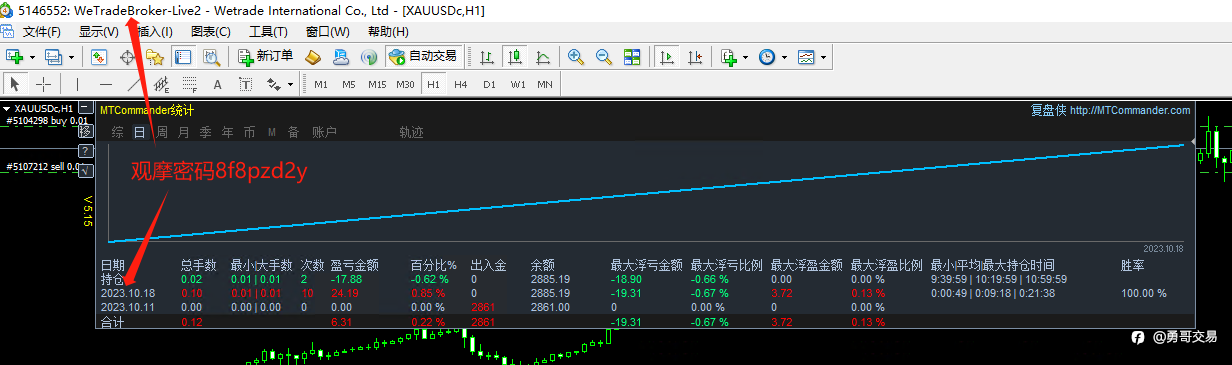Select the H1 timeframe button

pyautogui.click(x=433, y=84)
